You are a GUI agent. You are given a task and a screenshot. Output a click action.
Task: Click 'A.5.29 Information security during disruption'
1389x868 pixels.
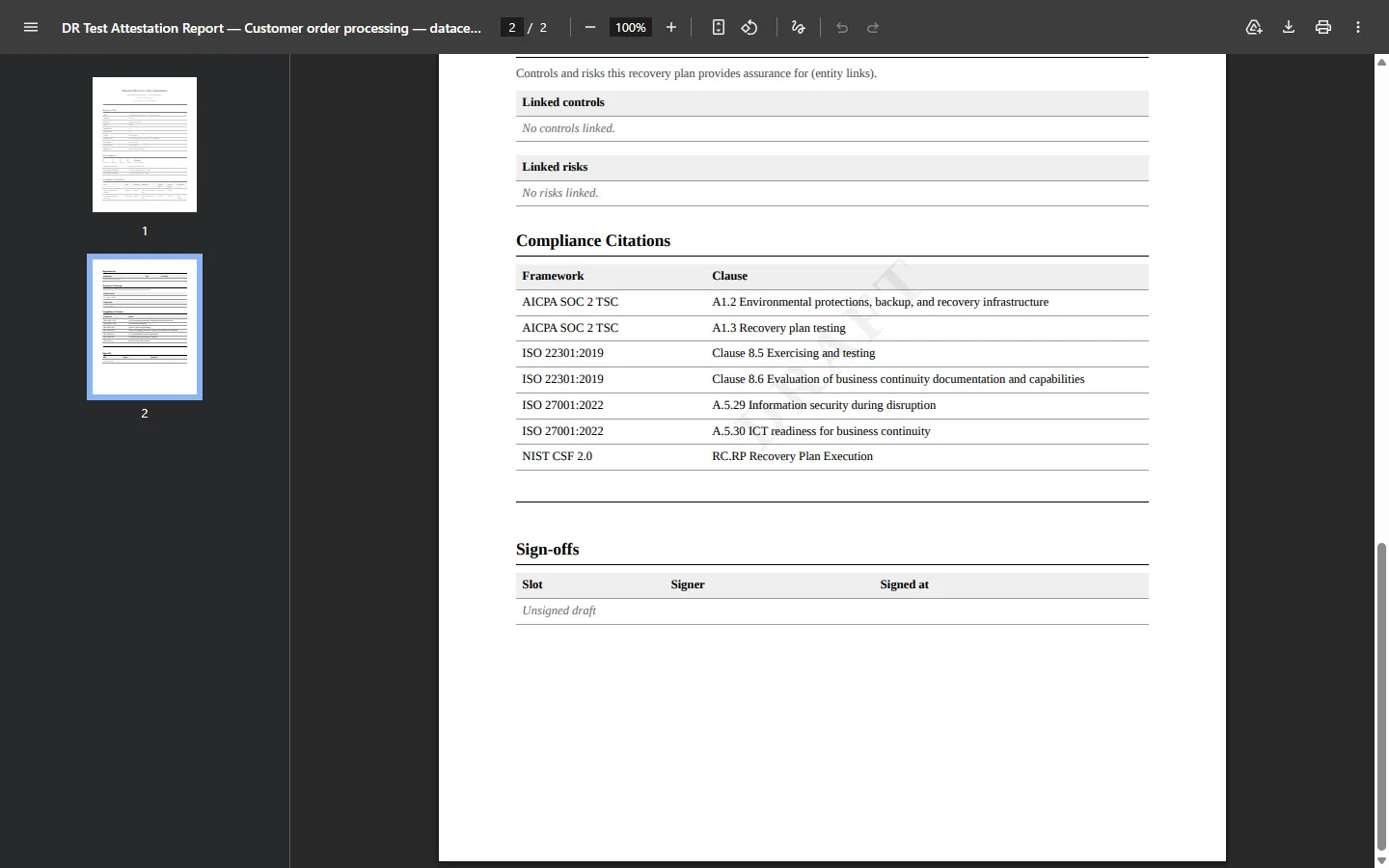coord(824,405)
